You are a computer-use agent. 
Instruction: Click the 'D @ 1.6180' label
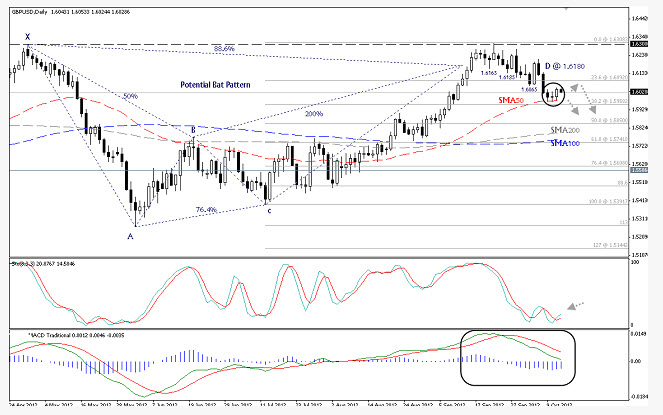565,66
